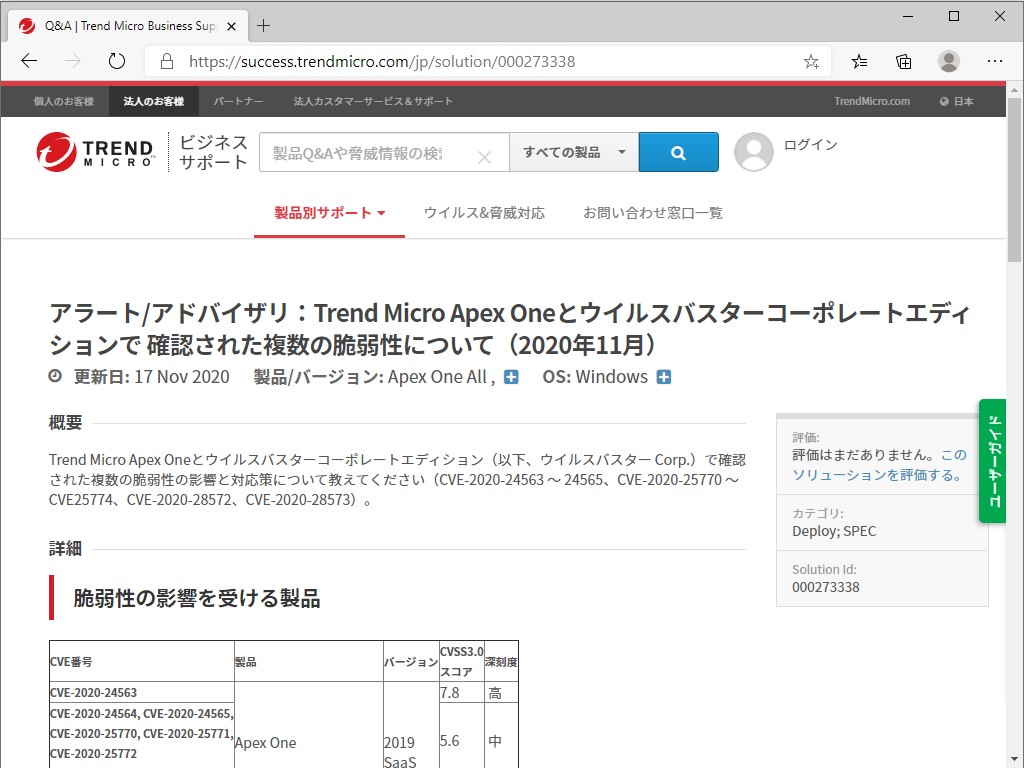Screen dimensions: 1024x768
Task: Expand the 製品別サポート menu
Action: [x=328, y=213]
